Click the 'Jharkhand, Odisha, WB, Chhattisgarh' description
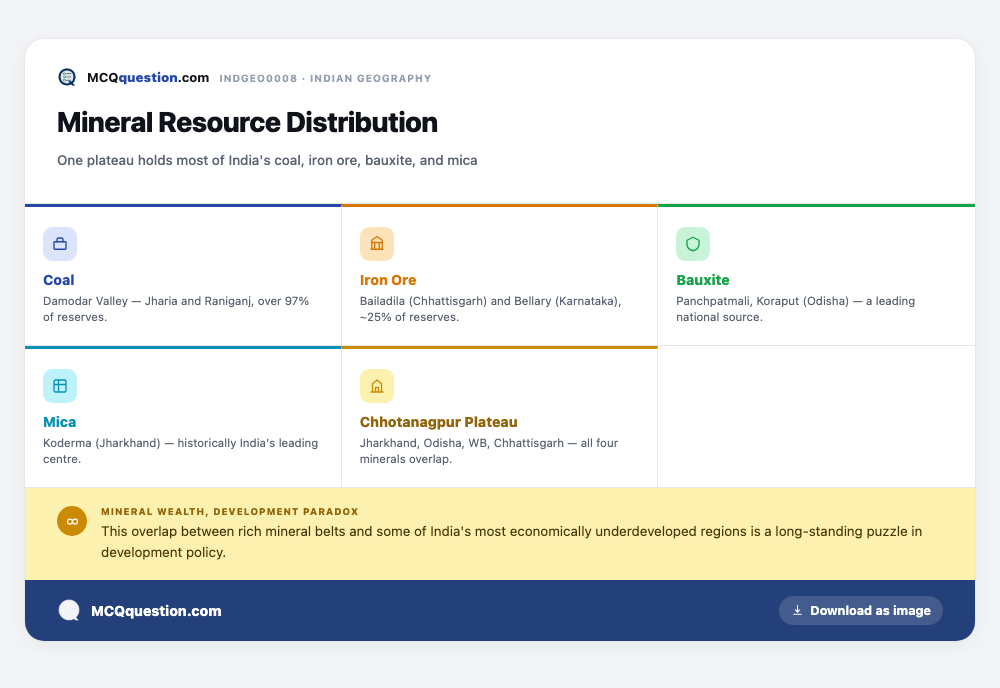Image resolution: width=1000 pixels, height=688 pixels. pos(489,451)
